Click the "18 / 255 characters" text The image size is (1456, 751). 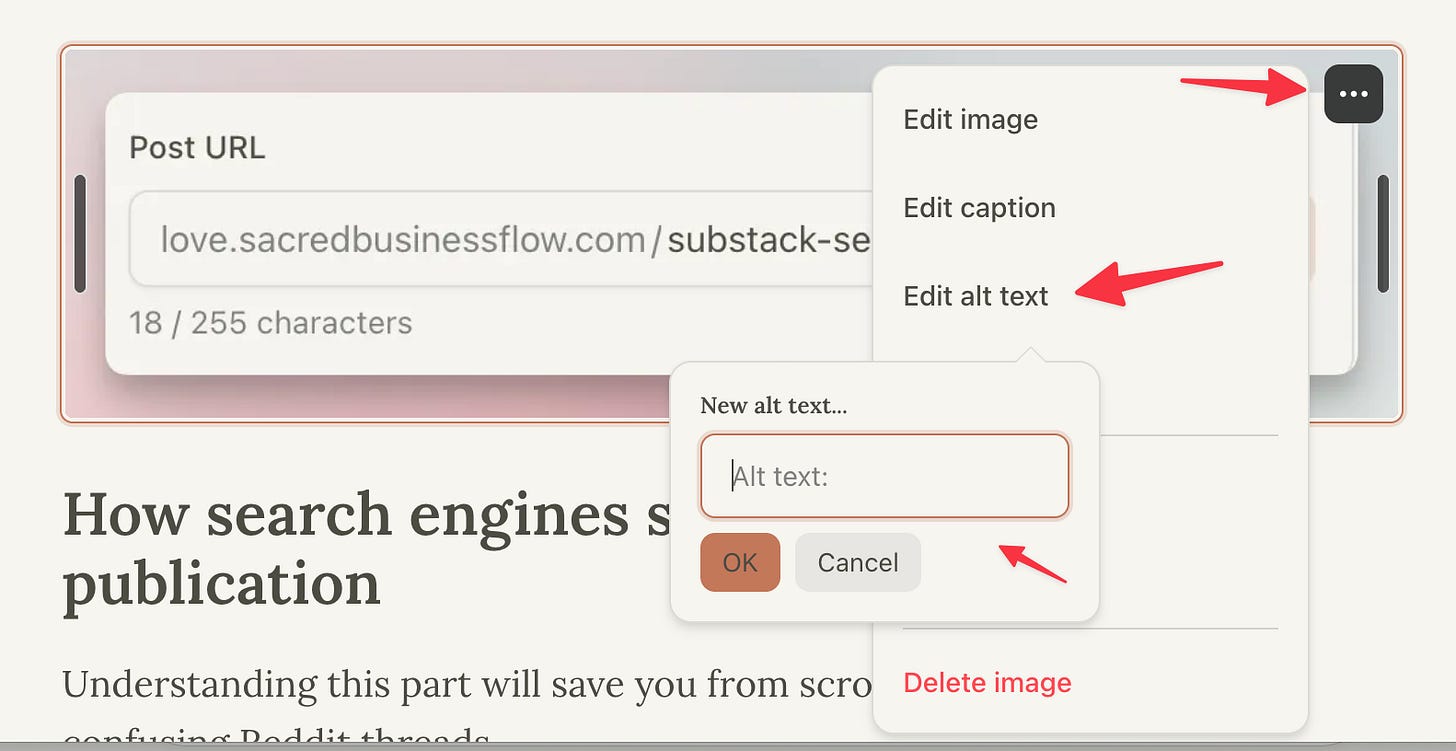[270, 323]
